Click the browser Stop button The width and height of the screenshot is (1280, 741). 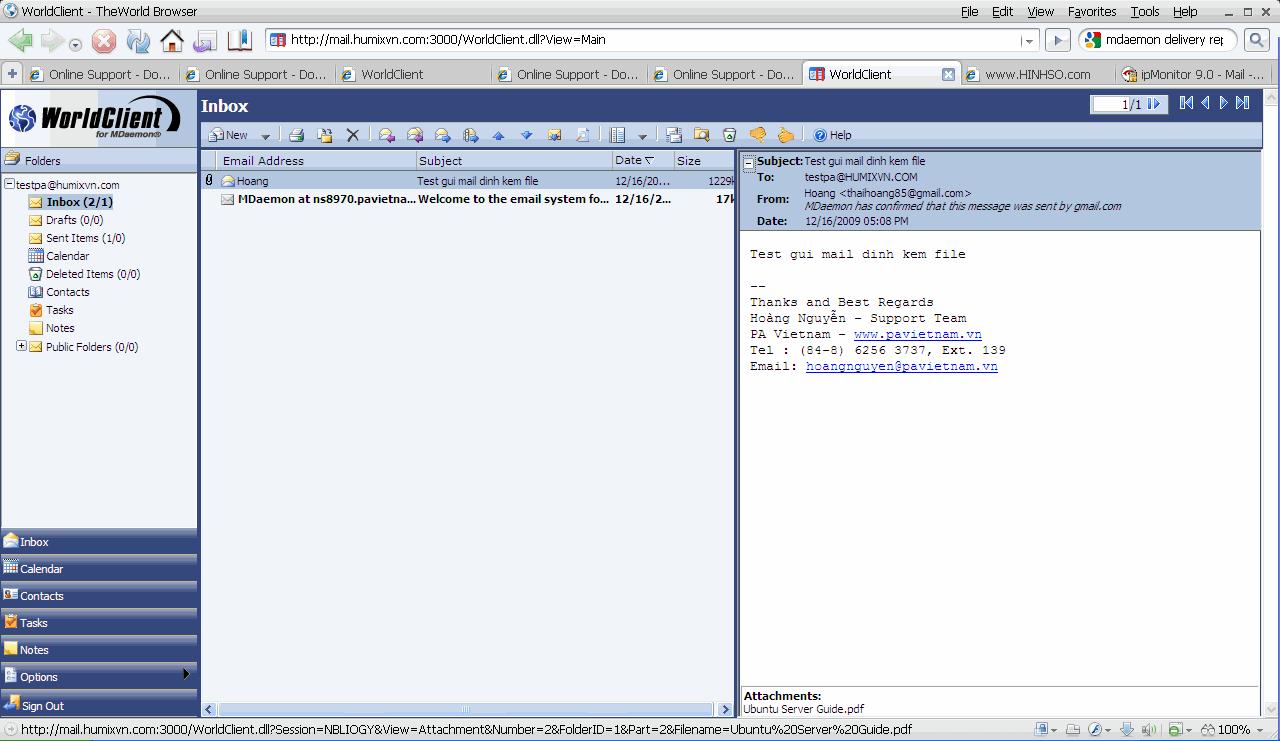point(104,41)
